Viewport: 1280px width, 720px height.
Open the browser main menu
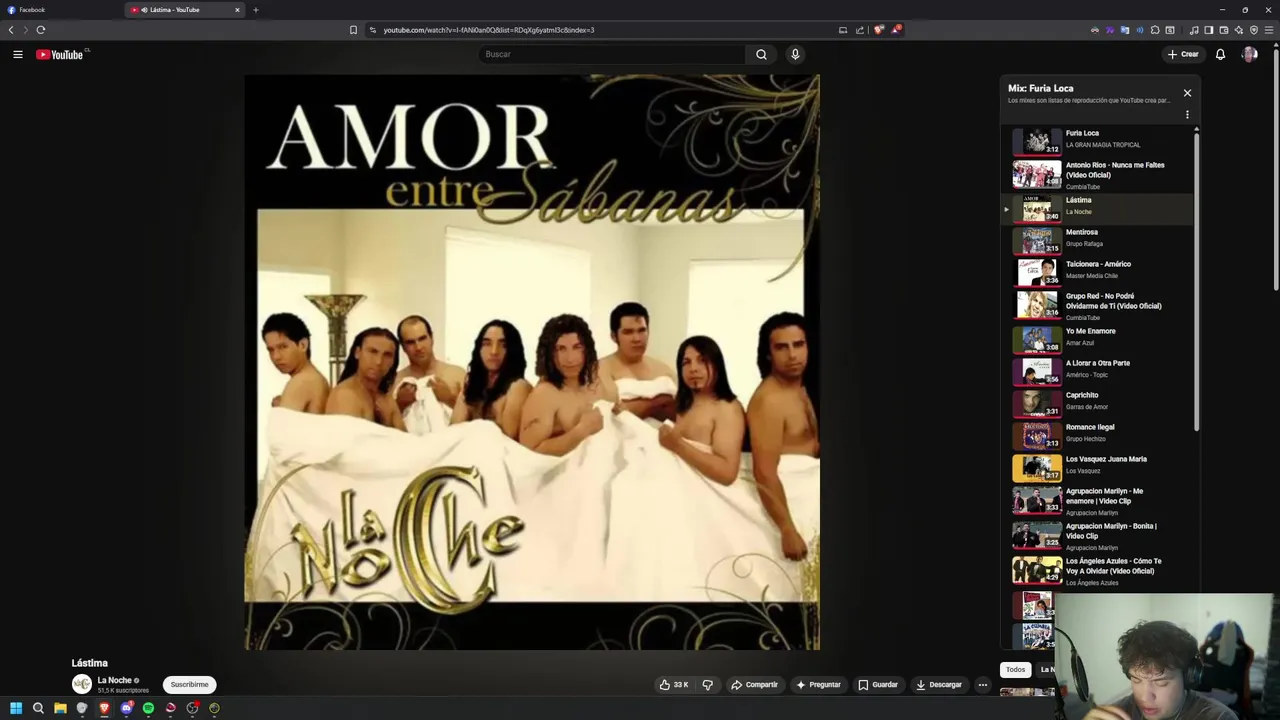pos(1269,30)
